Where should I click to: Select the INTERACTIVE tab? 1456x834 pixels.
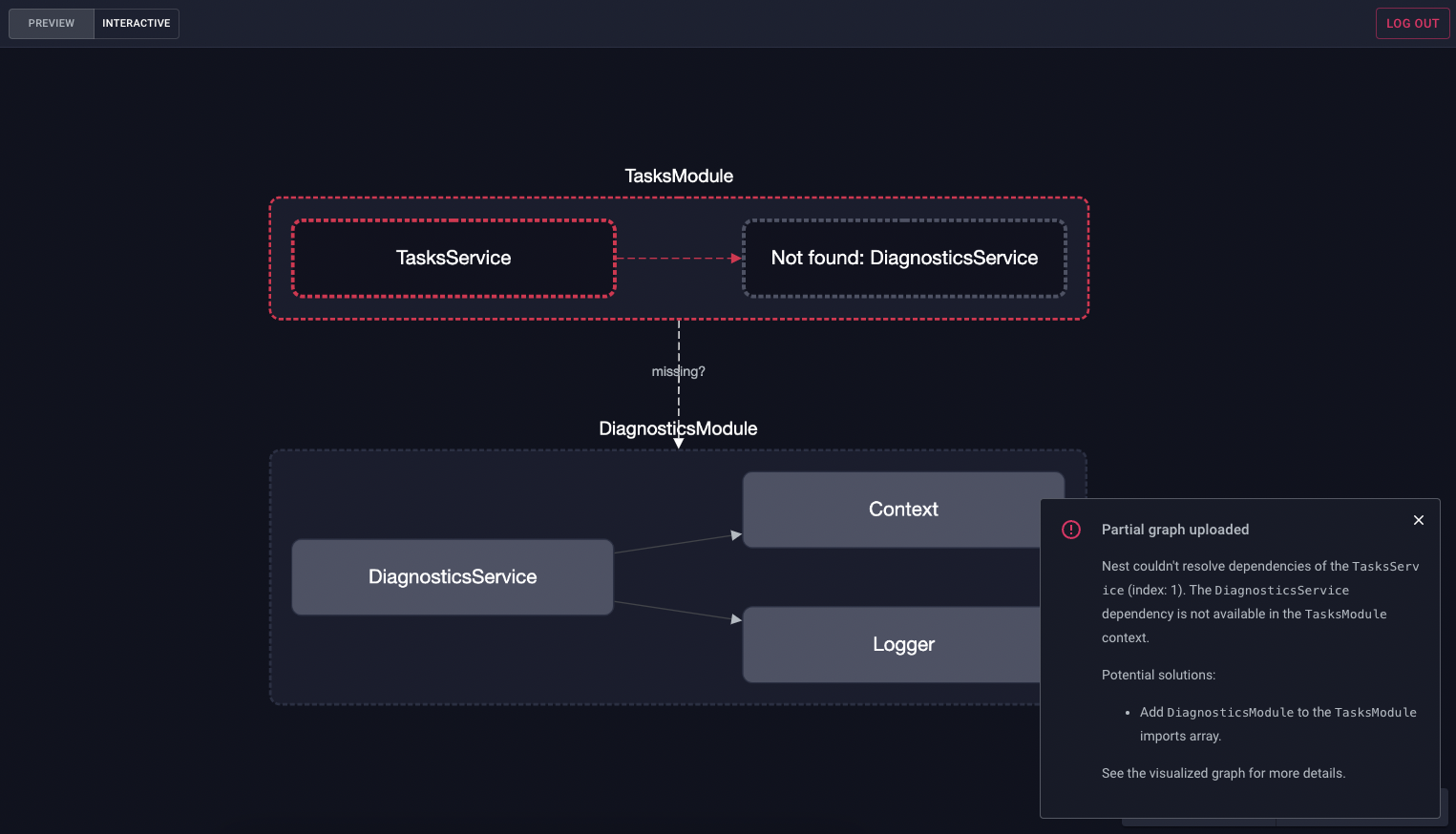click(136, 23)
